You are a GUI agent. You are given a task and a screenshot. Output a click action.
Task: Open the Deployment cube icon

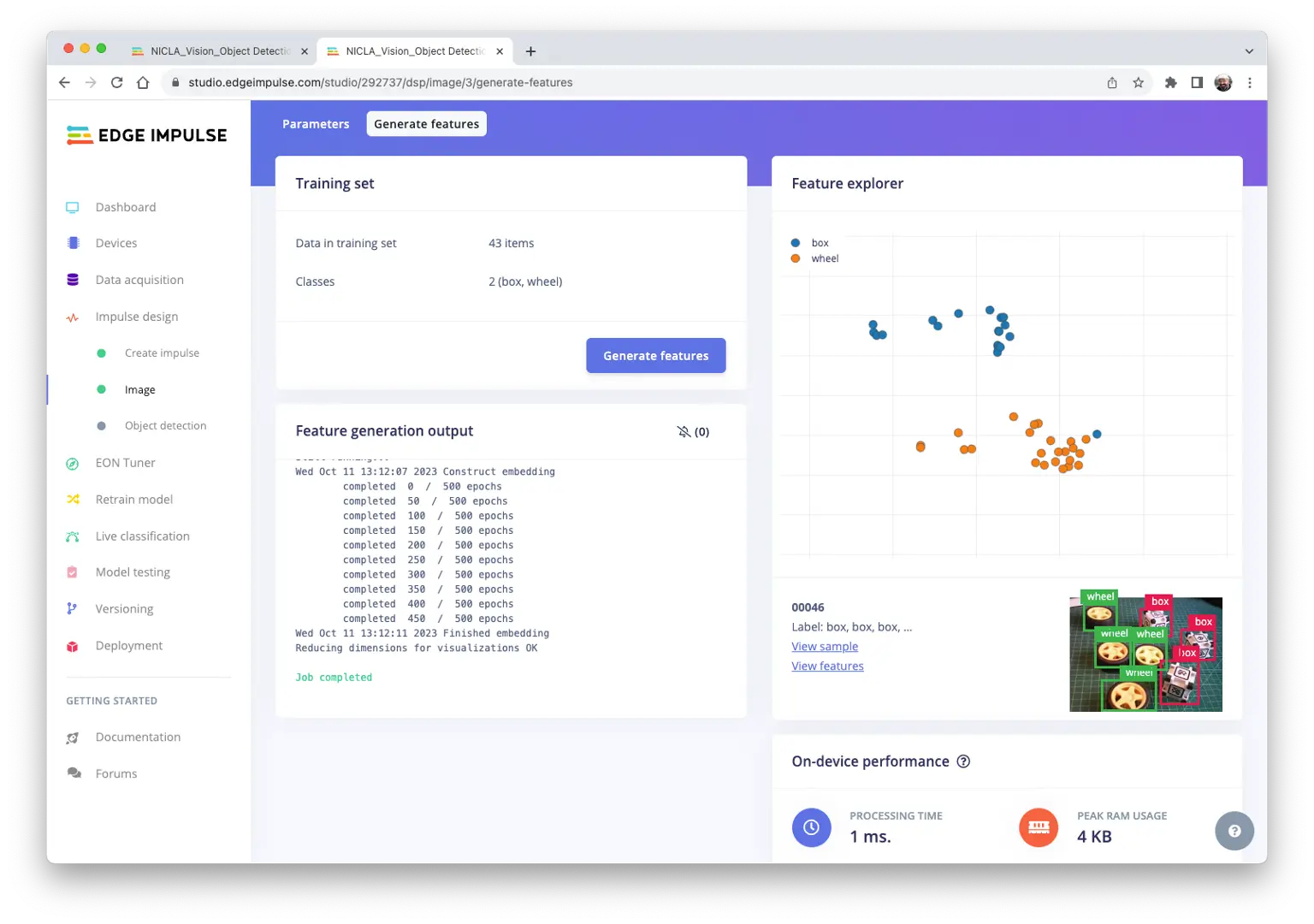[73, 646]
